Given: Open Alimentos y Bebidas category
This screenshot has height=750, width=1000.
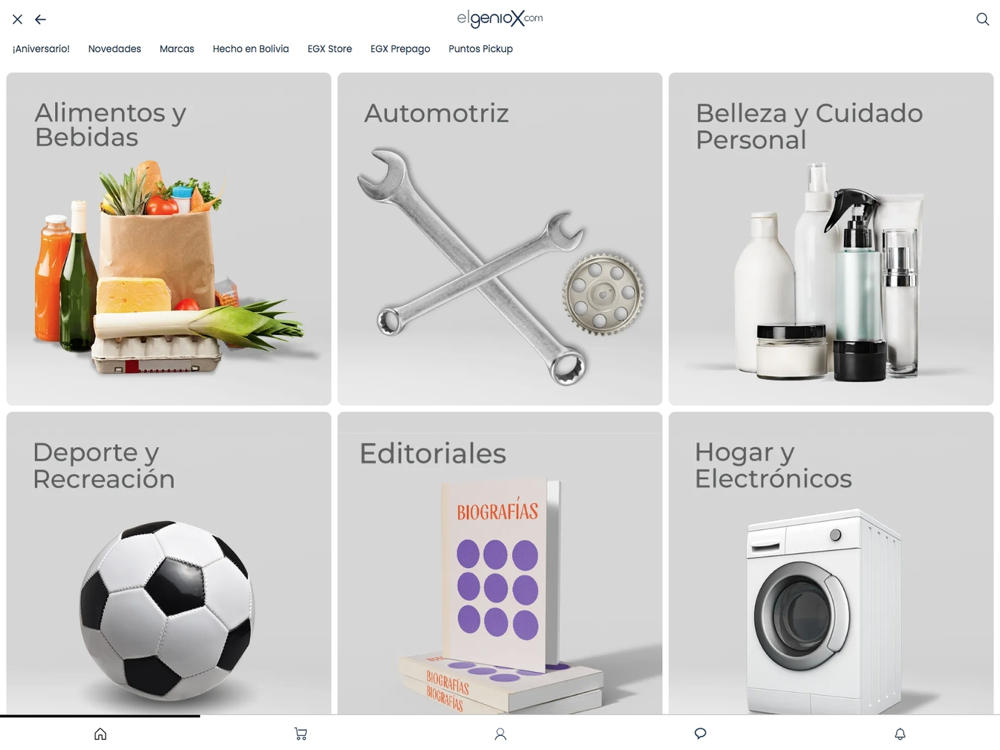Looking at the screenshot, I should pos(168,239).
